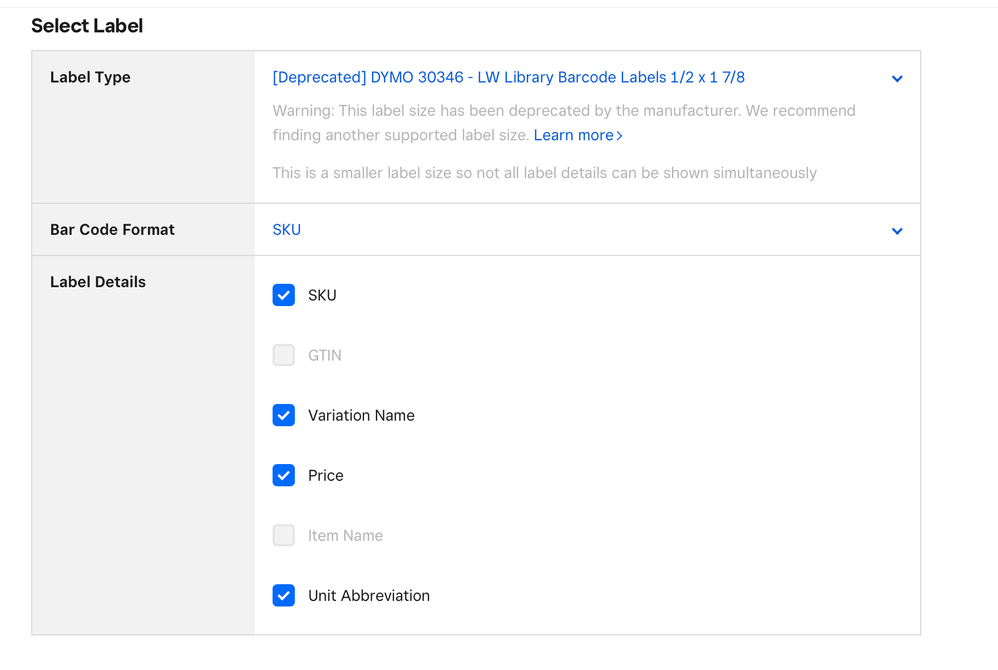
Task: Uncheck the Variation Name checkbox box
Action: coord(284,415)
